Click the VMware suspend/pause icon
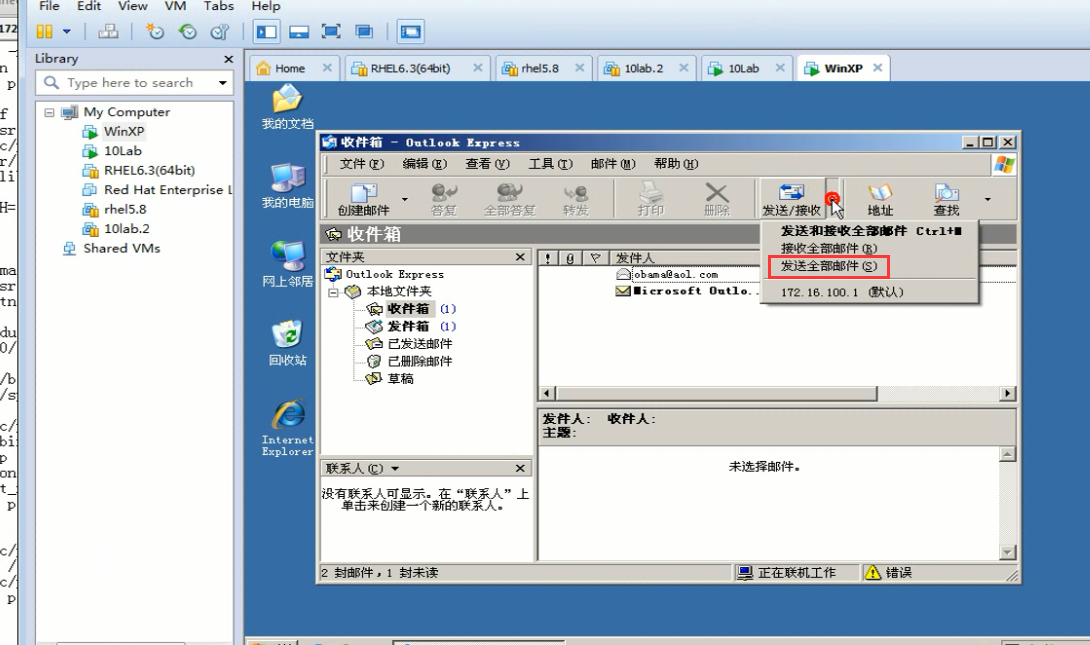The width and height of the screenshot is (1090, 645). click(x=44, y=31)
